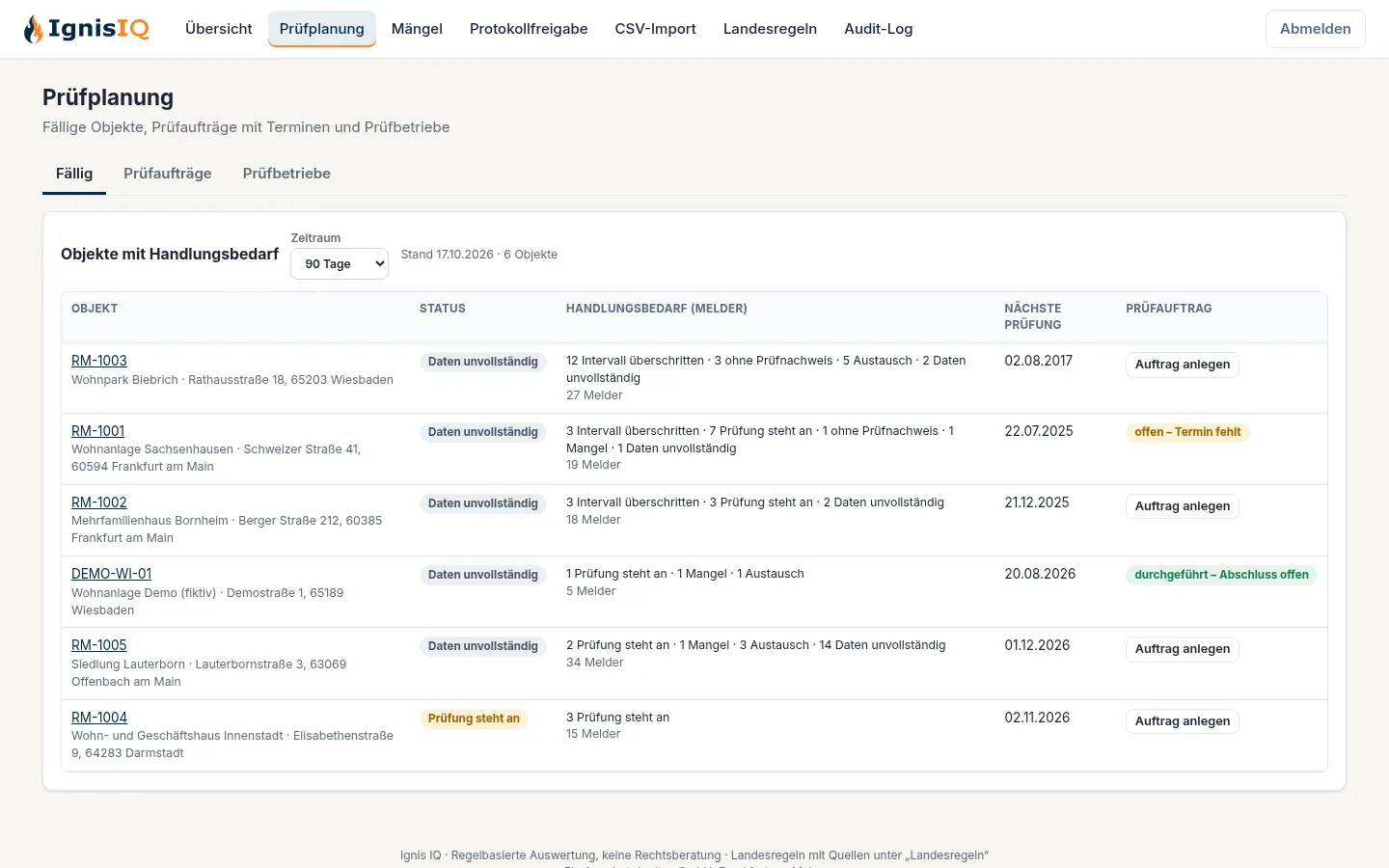Screen dimensions: 1389x868
Task: Click Auftrag anlegen for RM-1002
Action: 1183,506
